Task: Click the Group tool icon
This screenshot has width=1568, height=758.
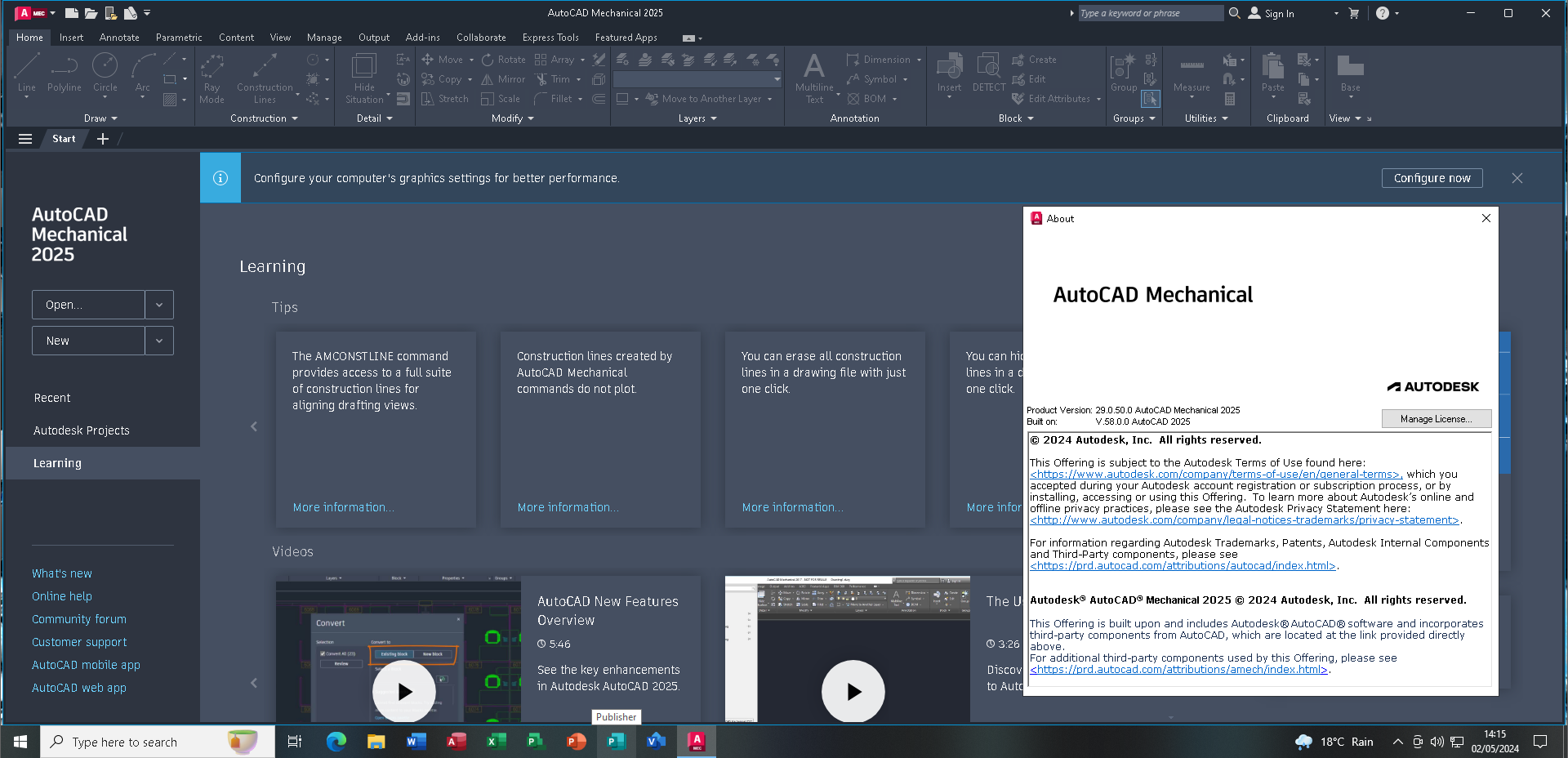Action: coord(1124,65)
